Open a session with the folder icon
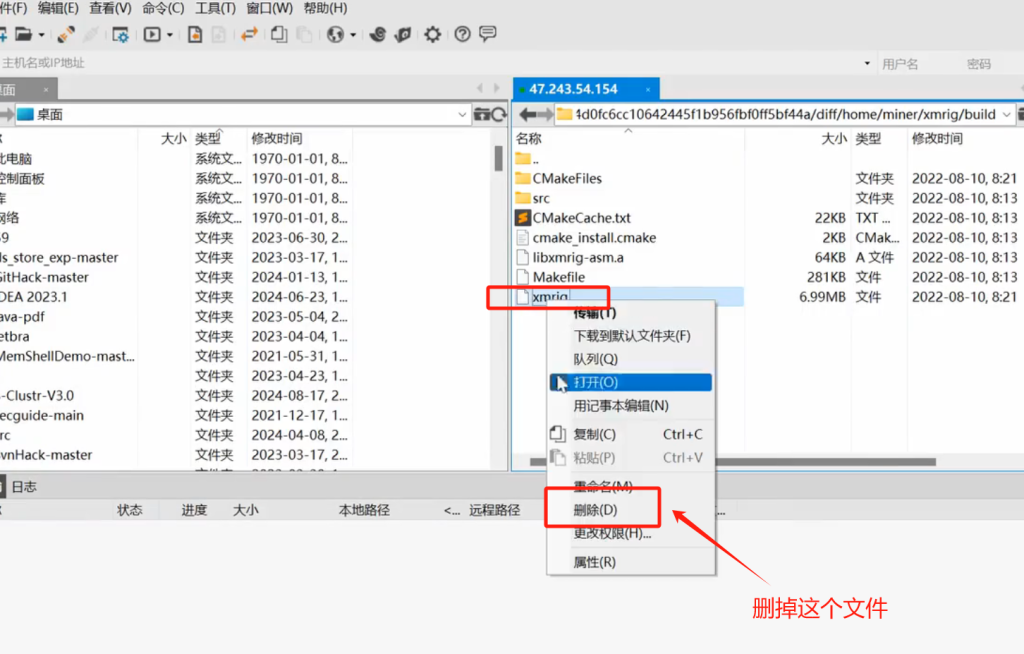The width and height of the screenshot is (1024, 654). click(x=23, y=34)
